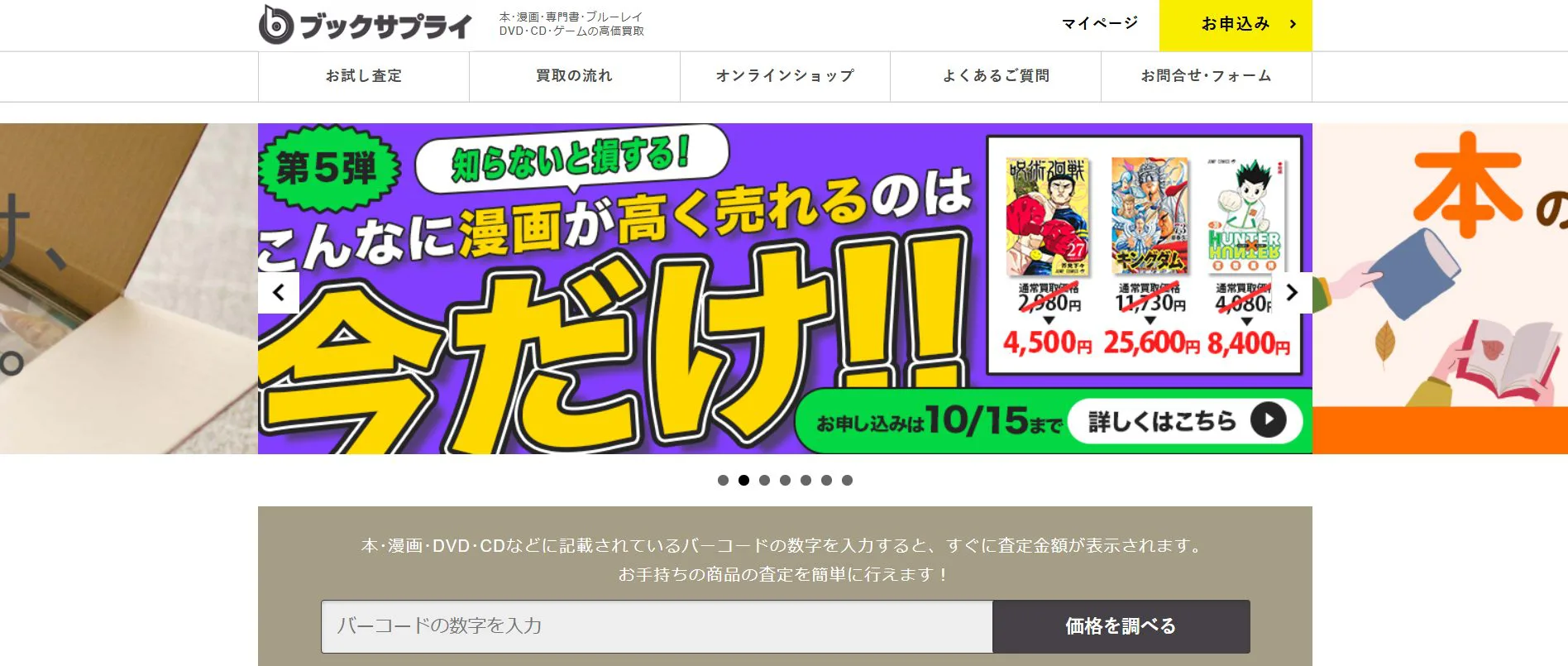Image resolution: width=1568 pixels, height=666 pixels.
Task: Click the yellow お申込み button
Action: [1236, 25]
